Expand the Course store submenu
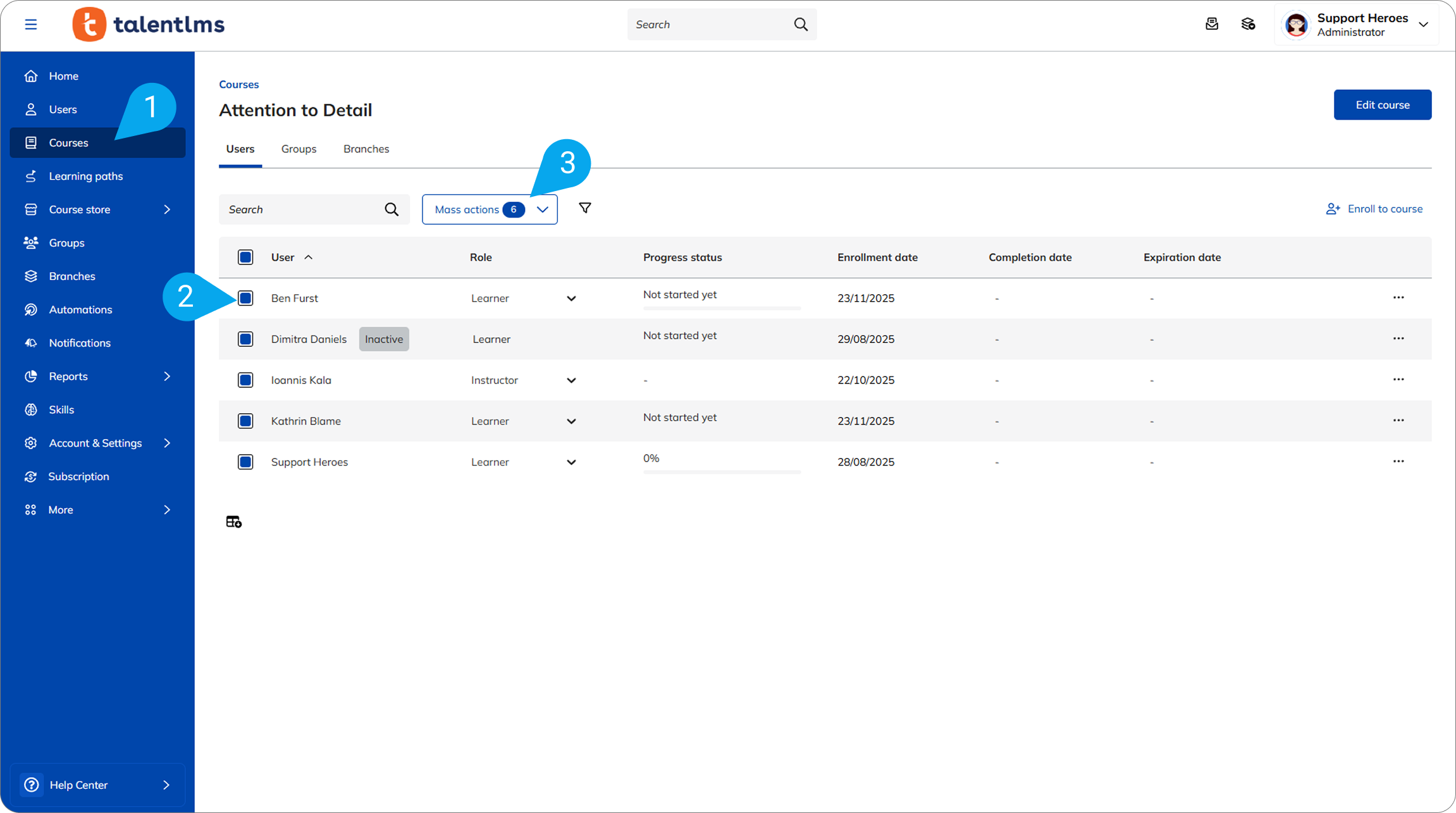 (167, 209)
